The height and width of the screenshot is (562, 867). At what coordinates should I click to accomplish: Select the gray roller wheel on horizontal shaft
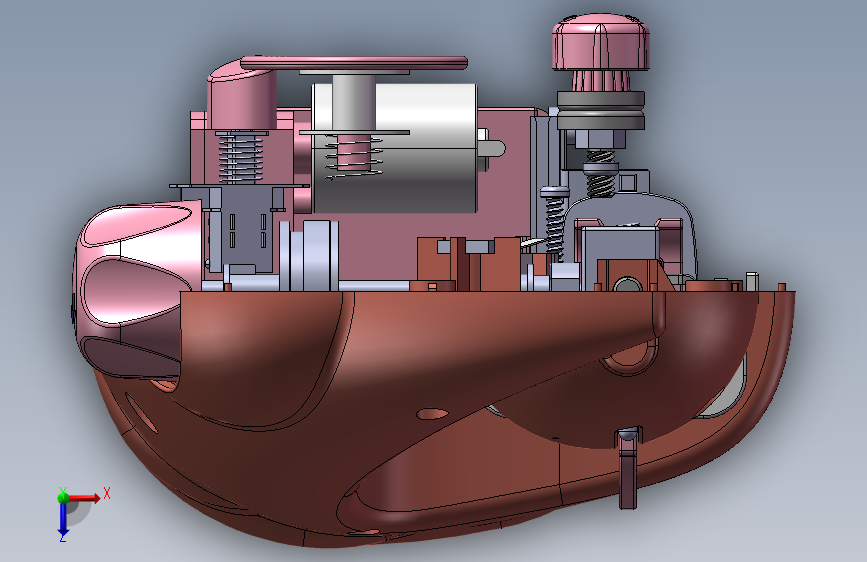309,255
